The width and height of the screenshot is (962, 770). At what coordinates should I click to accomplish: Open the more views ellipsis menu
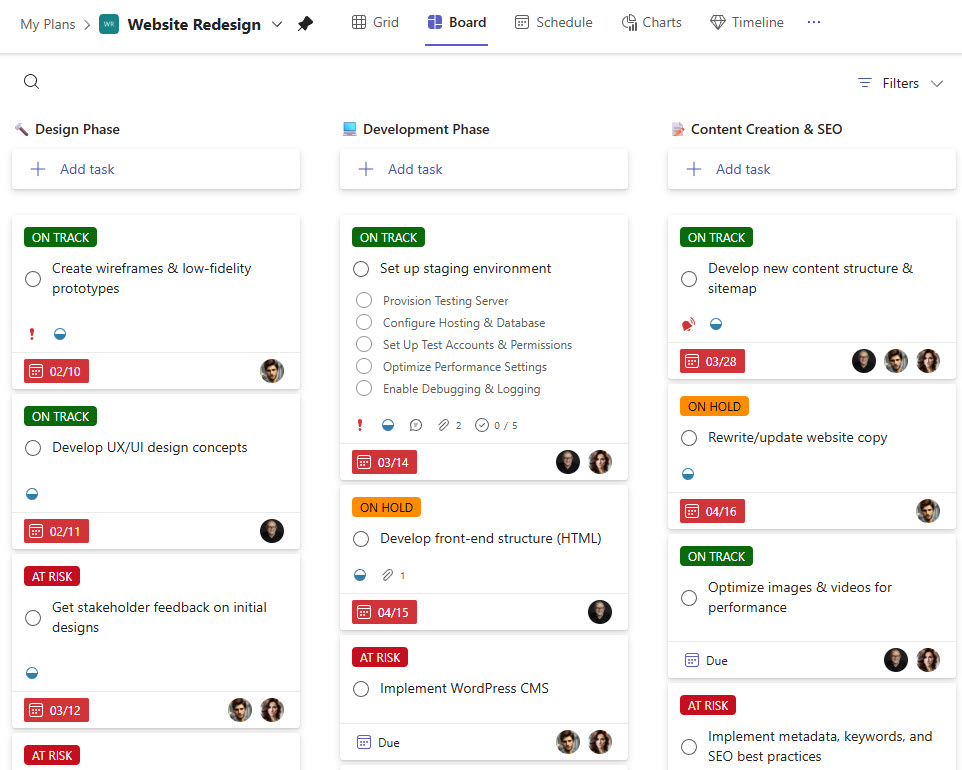click(x=814, y=22)
